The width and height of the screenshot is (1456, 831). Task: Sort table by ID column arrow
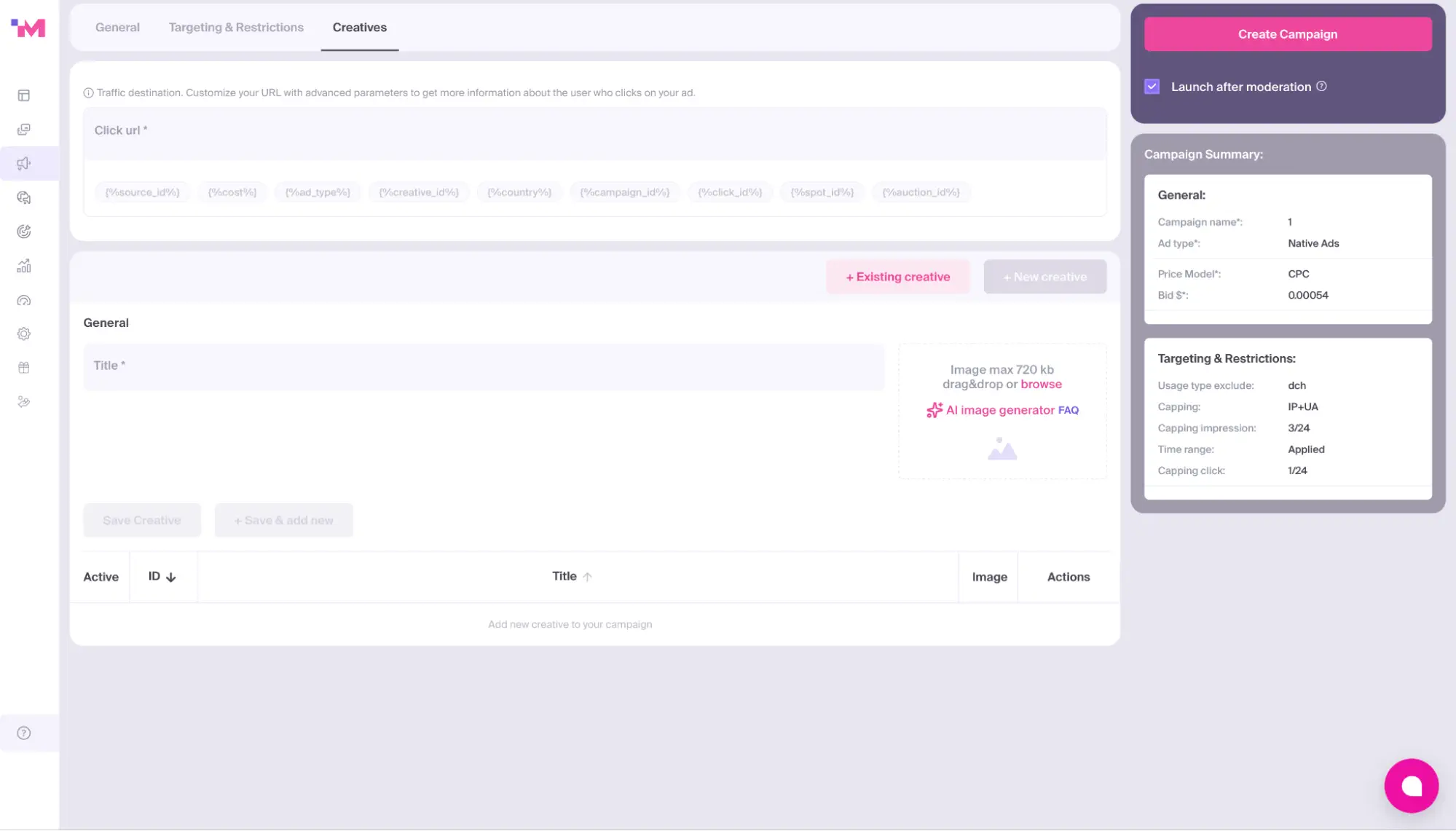coord(171,577)
